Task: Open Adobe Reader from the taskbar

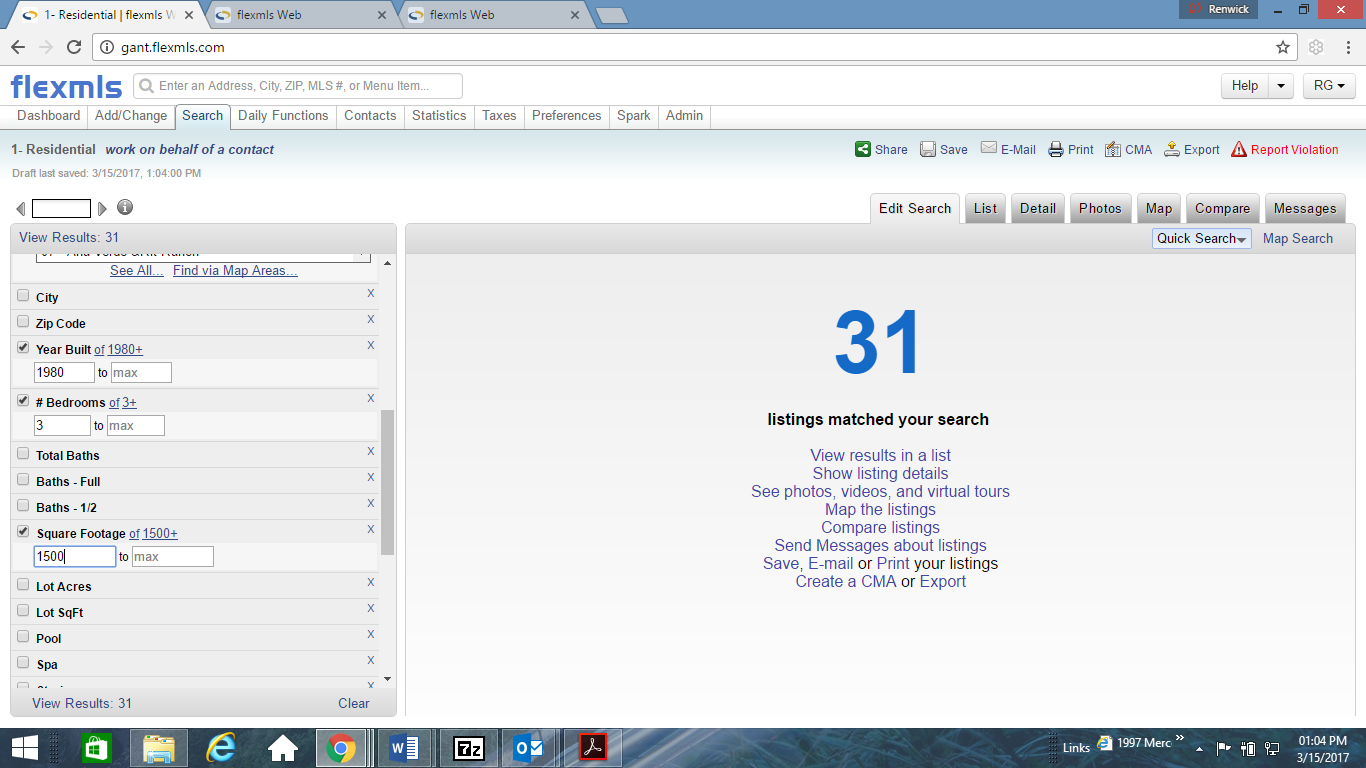Action: (593, 748)
